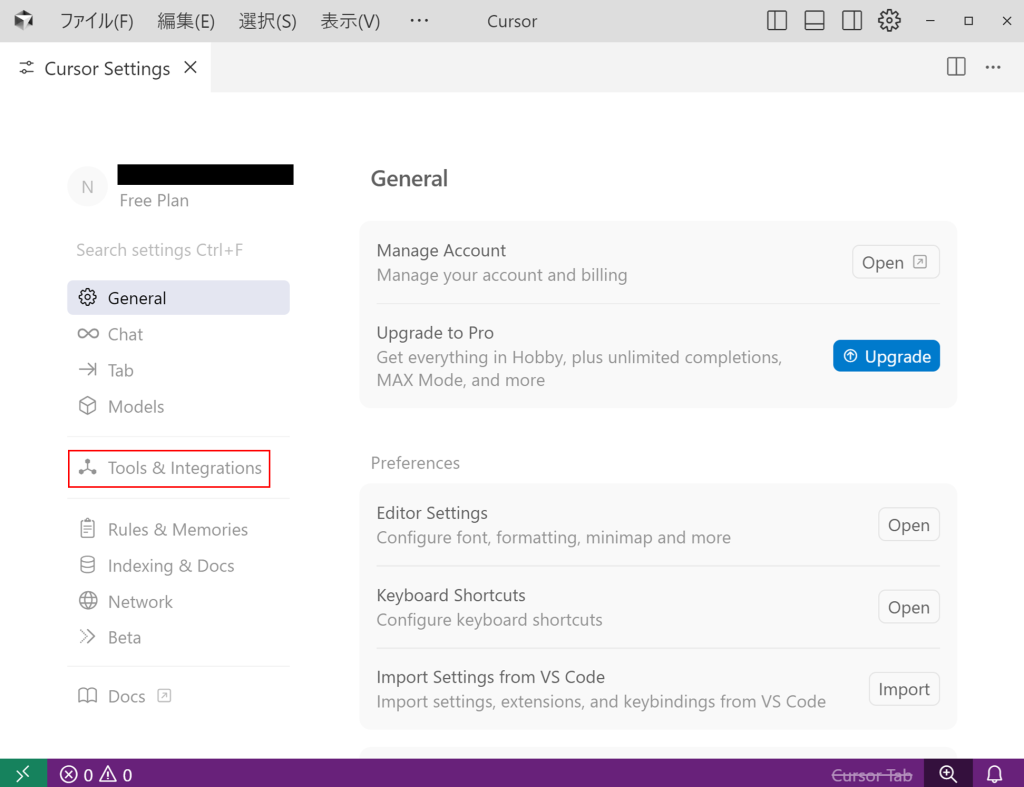1024x787 pixels.
Task: Toggle the primary side bar layout icon
Action: point(777,21)
